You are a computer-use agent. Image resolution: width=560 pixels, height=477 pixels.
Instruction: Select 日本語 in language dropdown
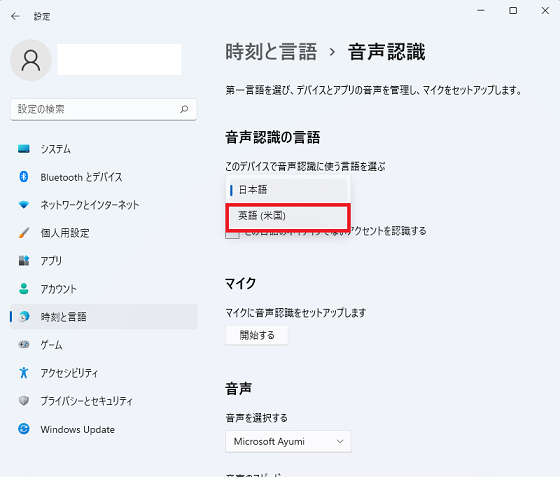(288, 190)
